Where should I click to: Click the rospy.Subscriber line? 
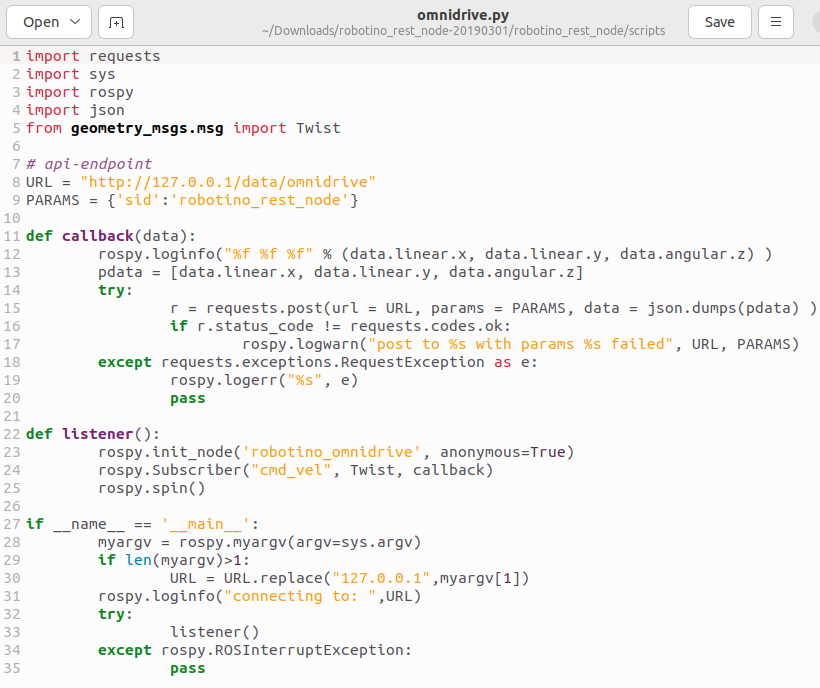point(295,470)
